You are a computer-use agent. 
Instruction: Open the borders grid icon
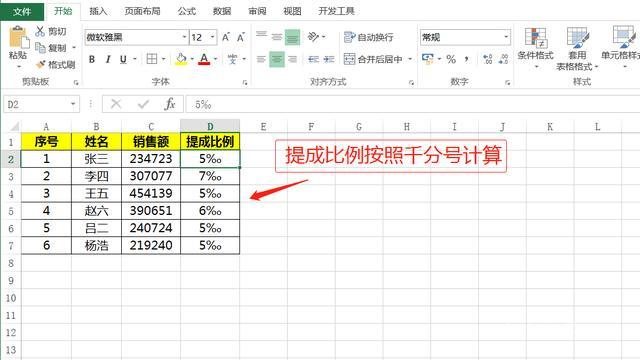pos(152,59)
